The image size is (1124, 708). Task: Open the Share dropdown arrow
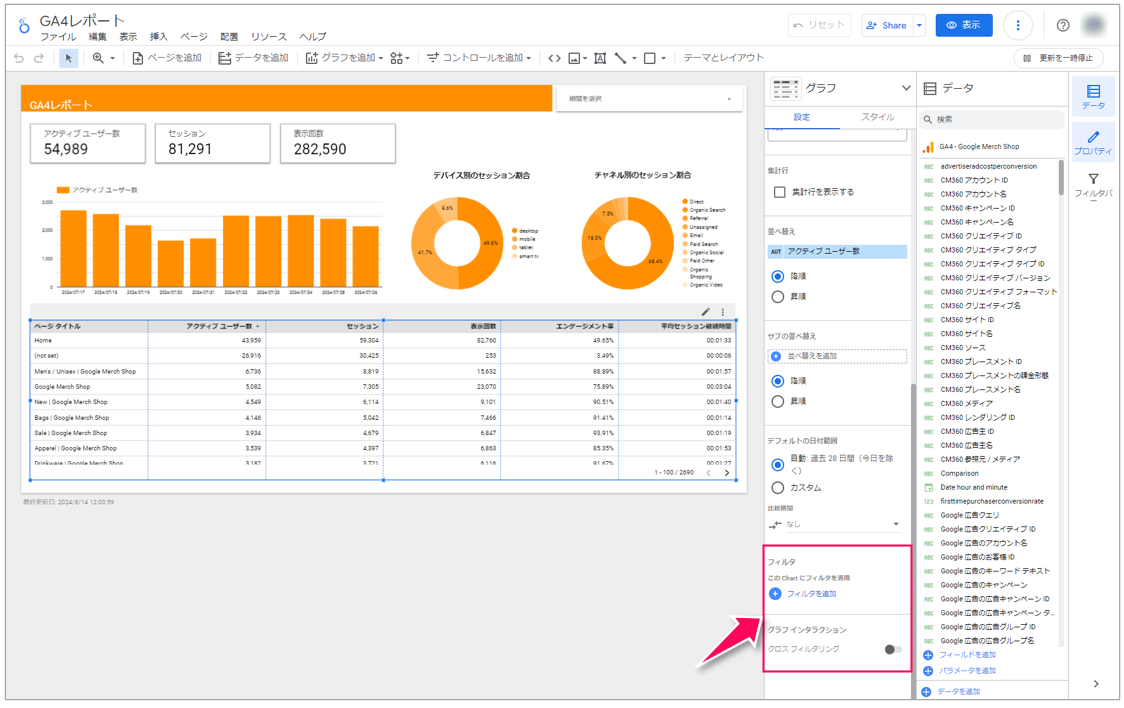tap(920, 25)
